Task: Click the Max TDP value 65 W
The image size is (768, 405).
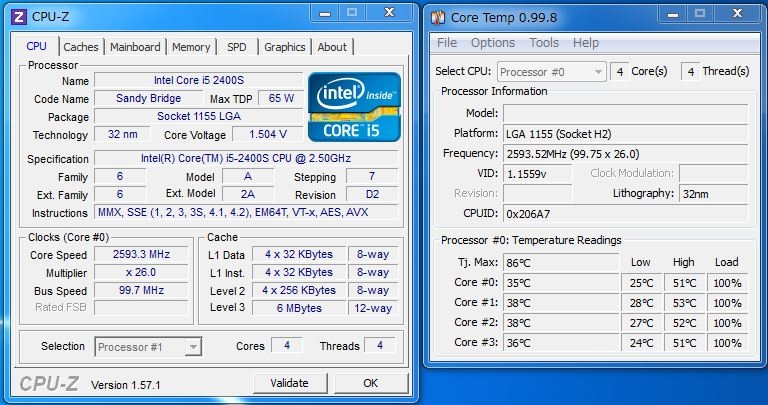Action: coord(281,98)
